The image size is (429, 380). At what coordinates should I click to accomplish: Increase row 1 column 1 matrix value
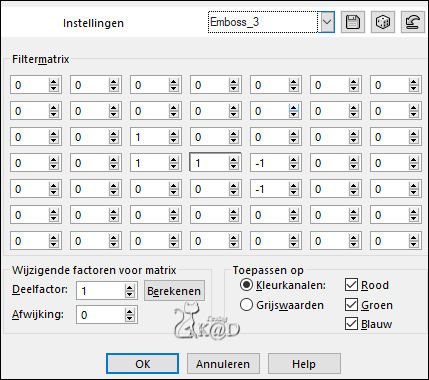[x=54, y=82]
